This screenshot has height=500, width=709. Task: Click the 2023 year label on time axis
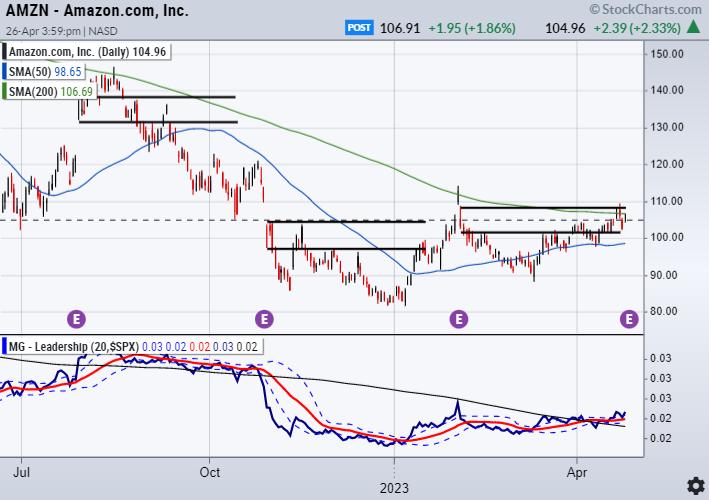click(395, 486)
